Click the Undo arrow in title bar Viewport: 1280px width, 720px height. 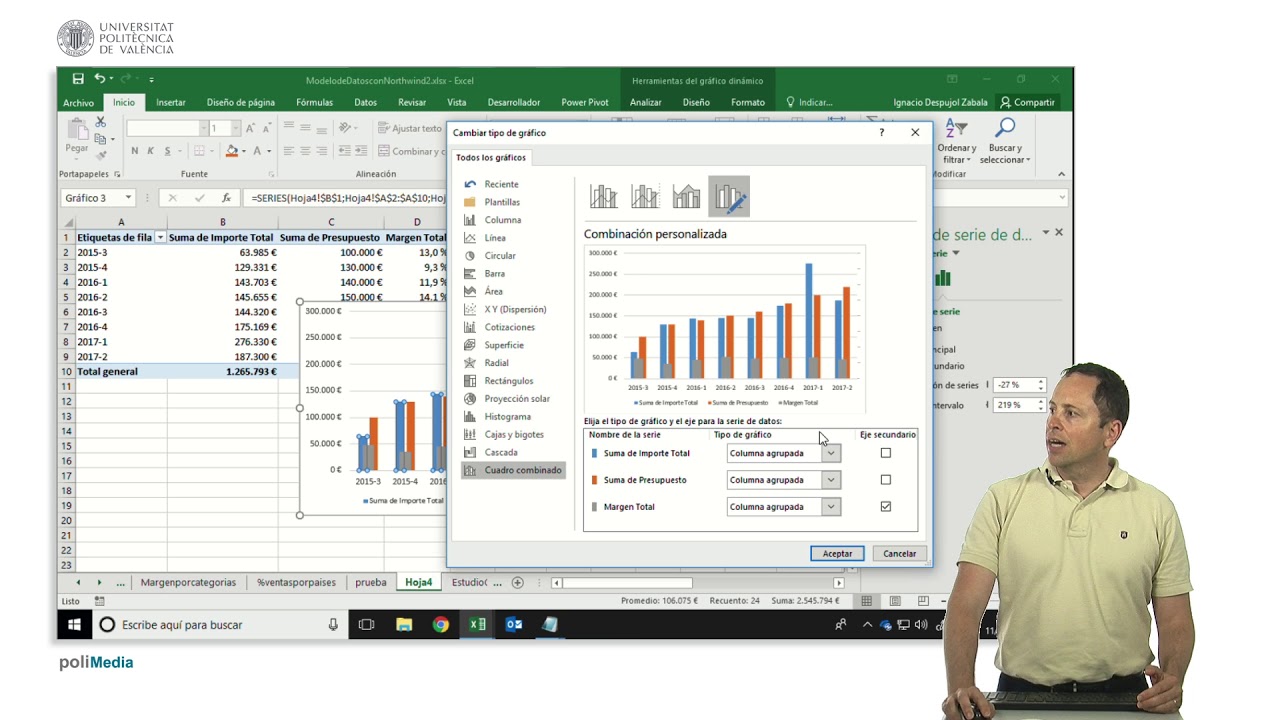pos(99,79)
